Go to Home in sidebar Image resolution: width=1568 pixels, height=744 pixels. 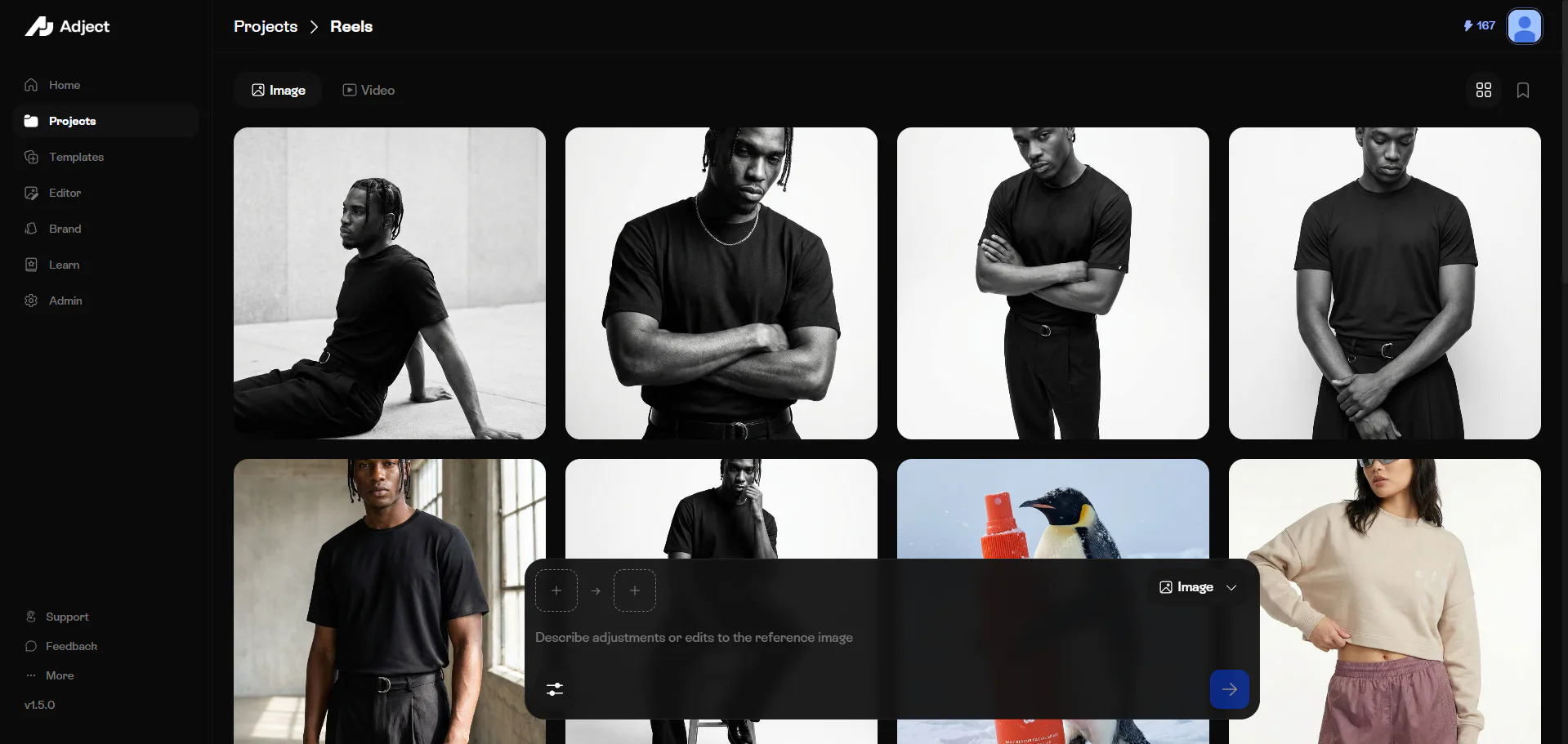106,85
